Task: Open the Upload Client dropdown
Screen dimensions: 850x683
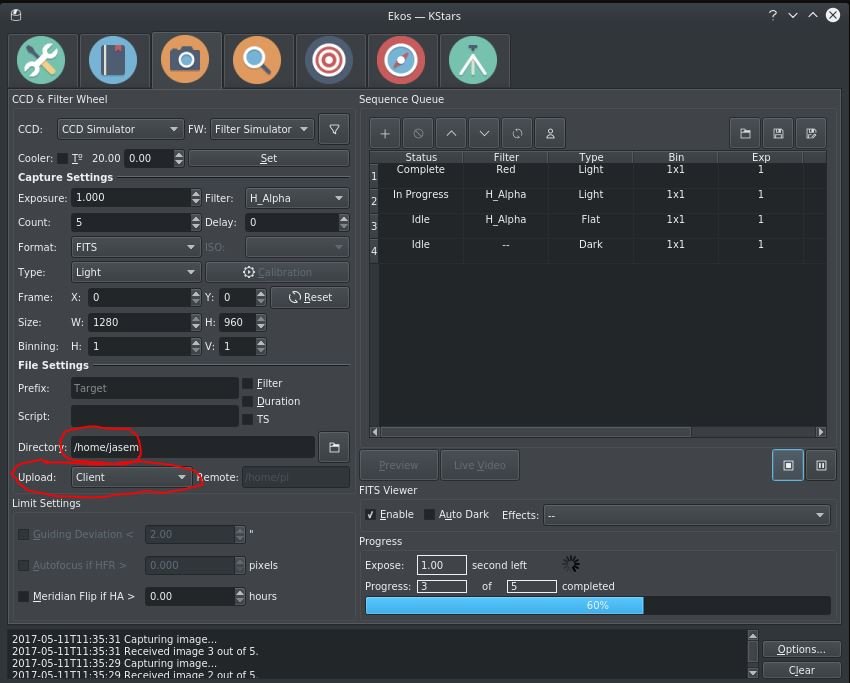Action: pos(131,477)
